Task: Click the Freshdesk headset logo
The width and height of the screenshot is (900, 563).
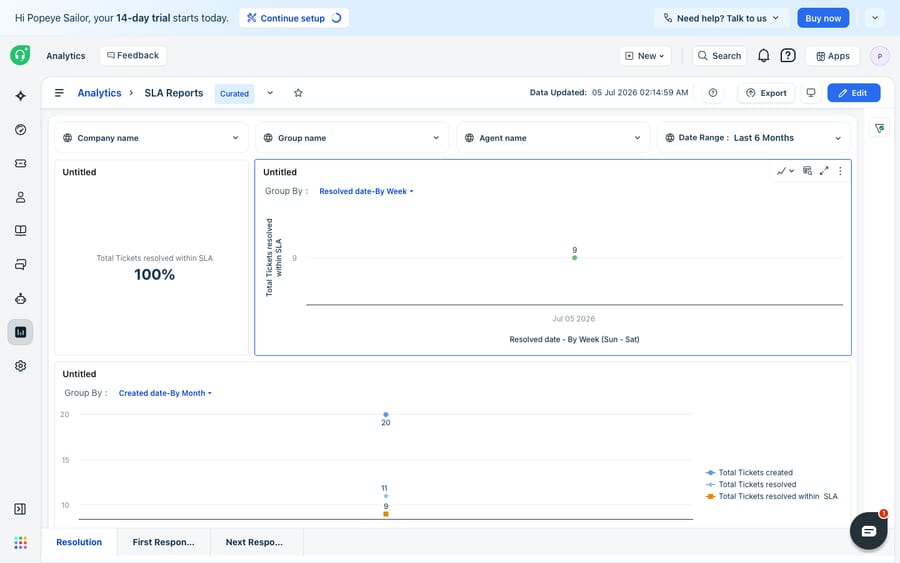Action: click(x=20, y=55)
